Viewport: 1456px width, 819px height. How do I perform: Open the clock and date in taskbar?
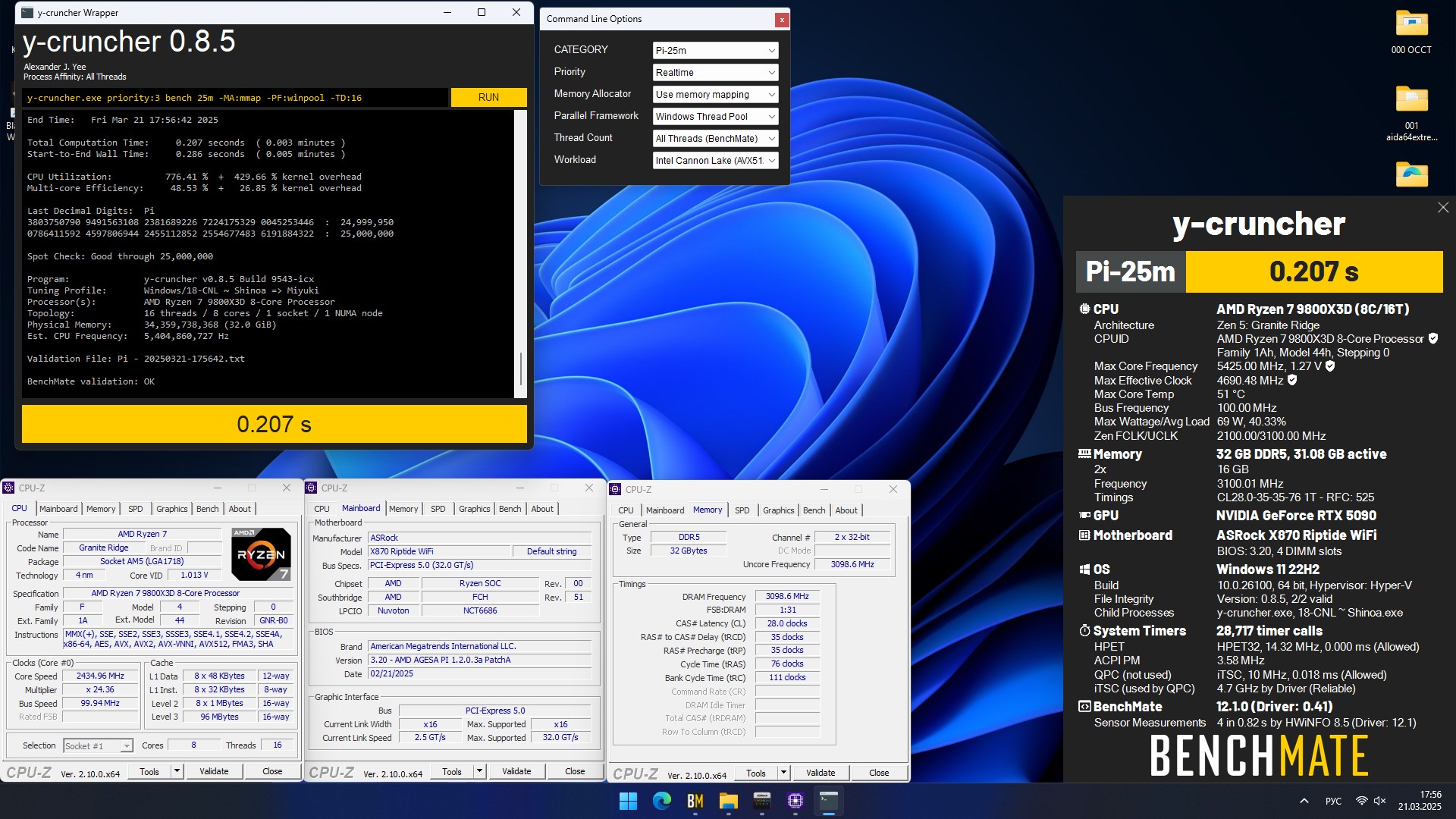coord(1420,801)
